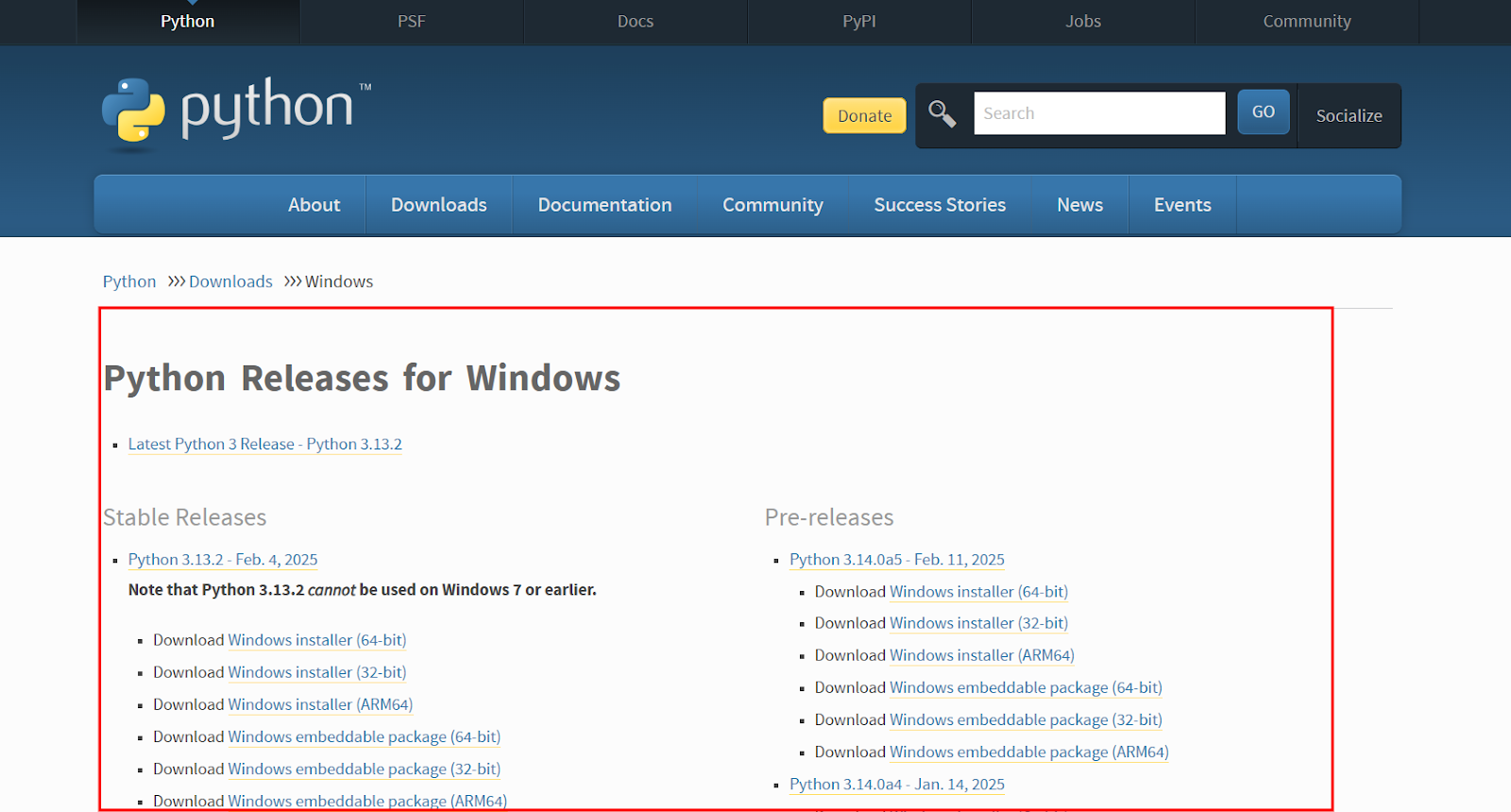
Task: Click the Windows breadcrumb text
Action: click(339, 281)
